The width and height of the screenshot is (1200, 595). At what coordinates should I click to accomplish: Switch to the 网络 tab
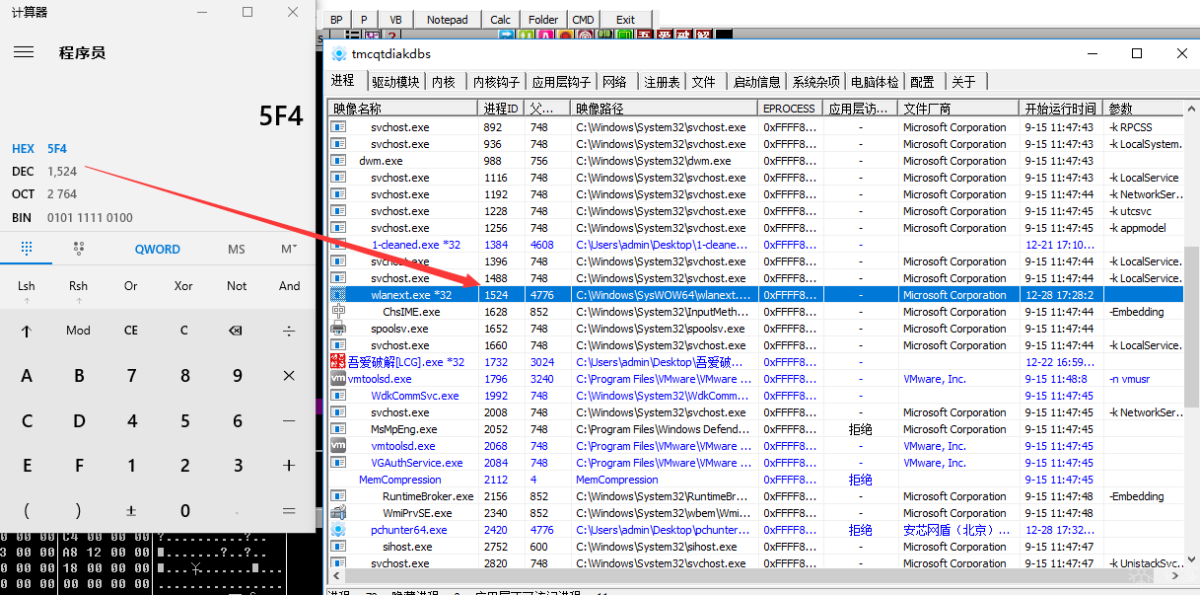click(615, 82)
